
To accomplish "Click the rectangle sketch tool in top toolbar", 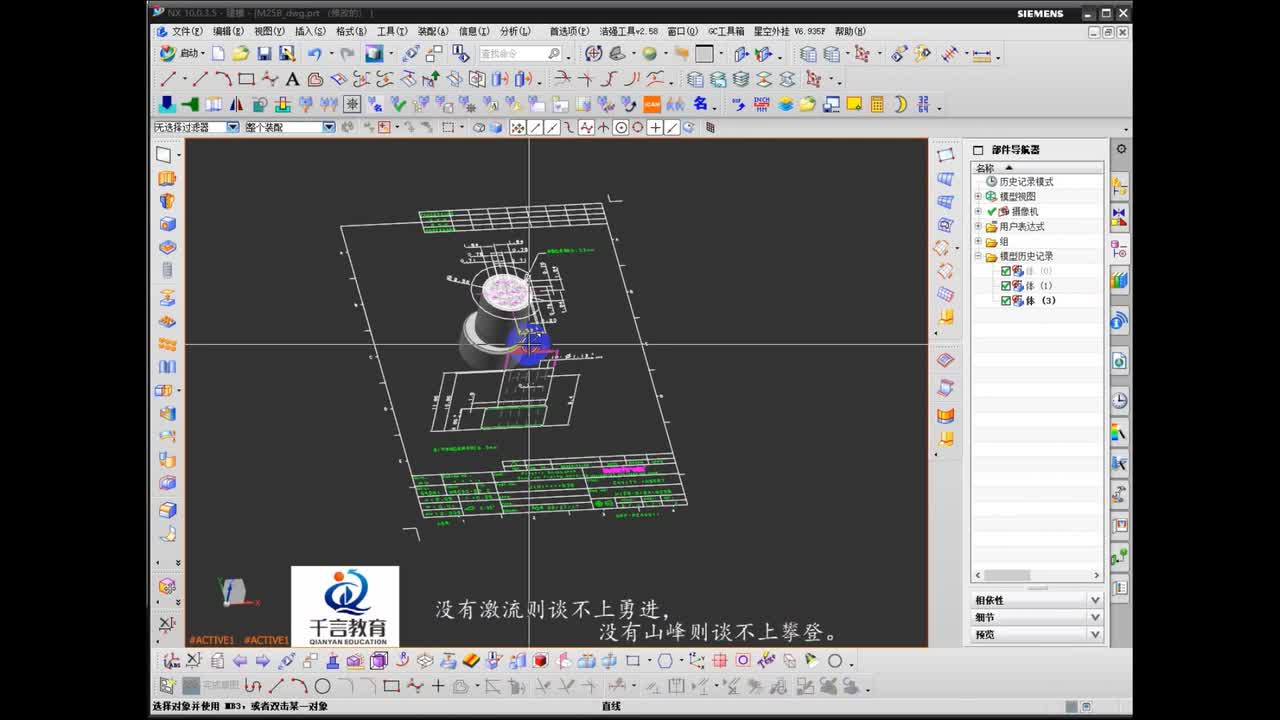I will click(246, 79).
